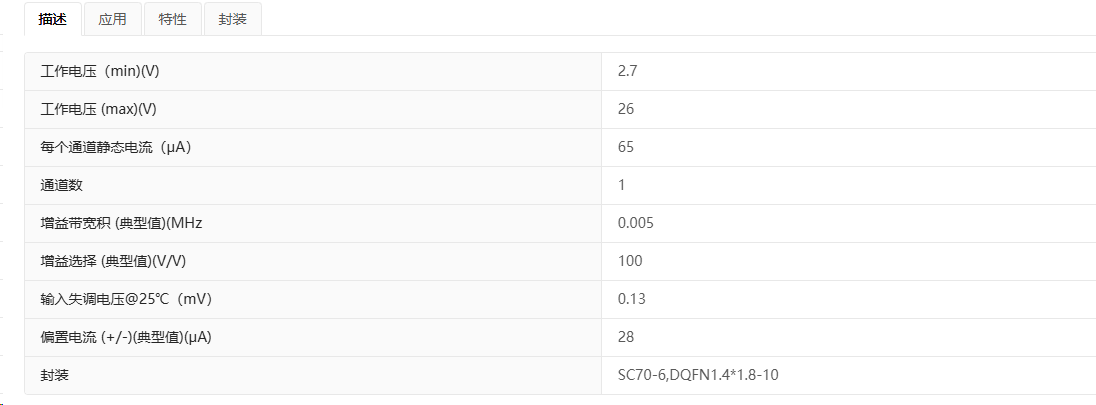Viewport: 1096px width, 405px height.
Task: Open the 描述 tab
Action: tap(52, 19)
